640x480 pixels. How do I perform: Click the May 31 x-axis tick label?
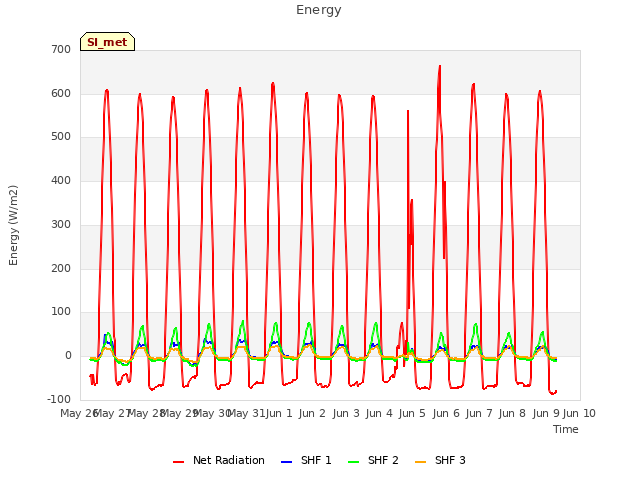pos(246,413)
